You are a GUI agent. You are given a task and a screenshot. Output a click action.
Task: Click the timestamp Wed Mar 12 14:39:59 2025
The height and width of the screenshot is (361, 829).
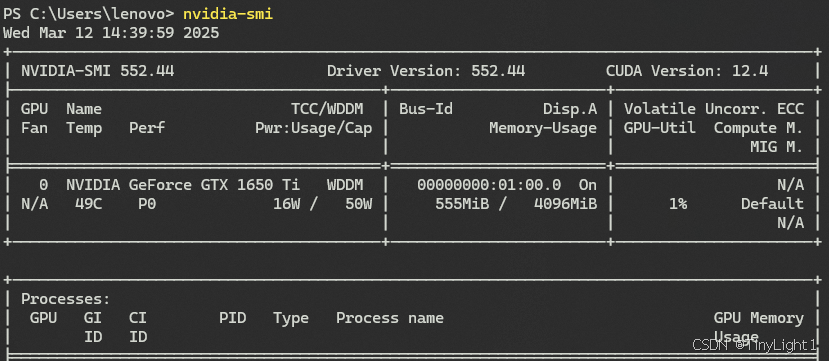click(111, 33)
